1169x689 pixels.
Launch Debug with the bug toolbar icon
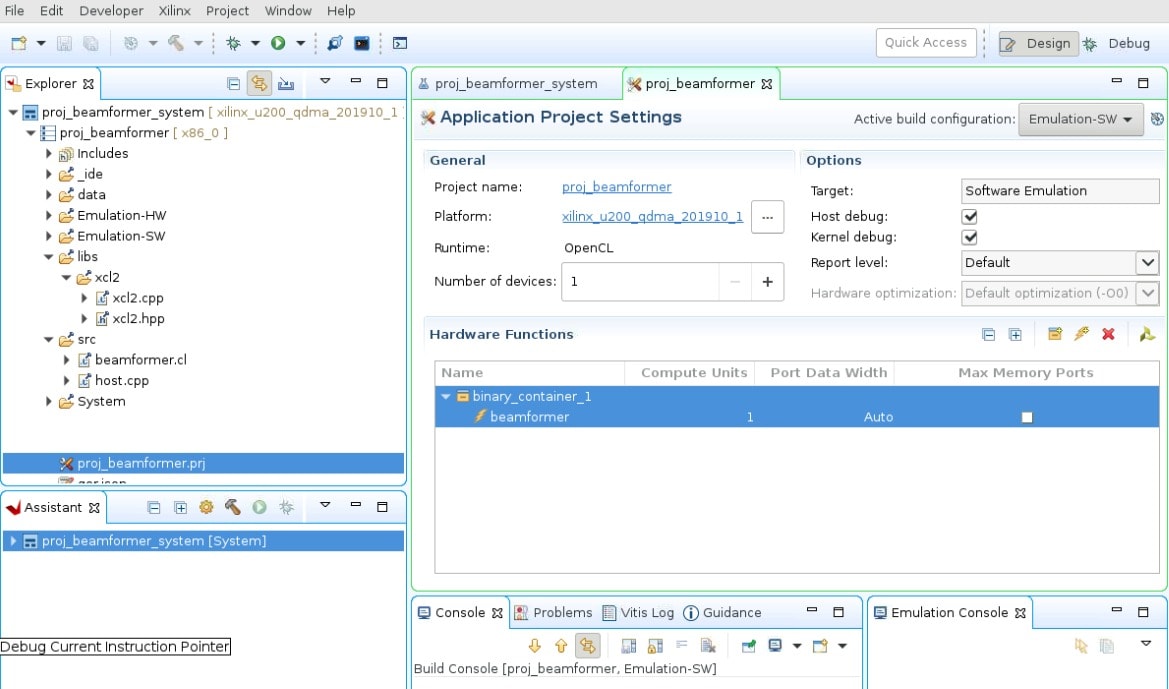pyautogui.click(x=233, y=43)
